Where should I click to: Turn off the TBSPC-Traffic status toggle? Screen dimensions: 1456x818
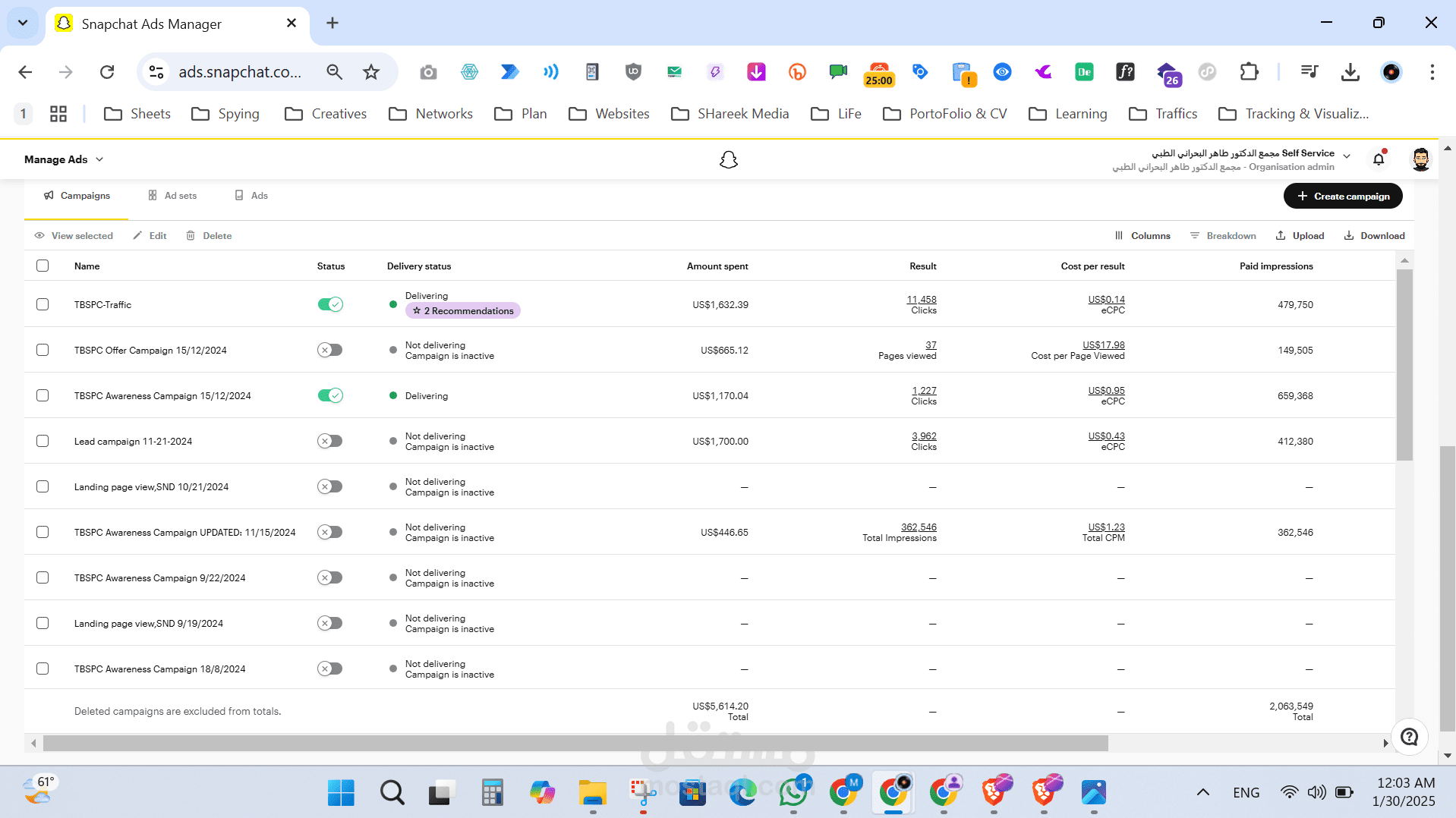tap(330, 304)
